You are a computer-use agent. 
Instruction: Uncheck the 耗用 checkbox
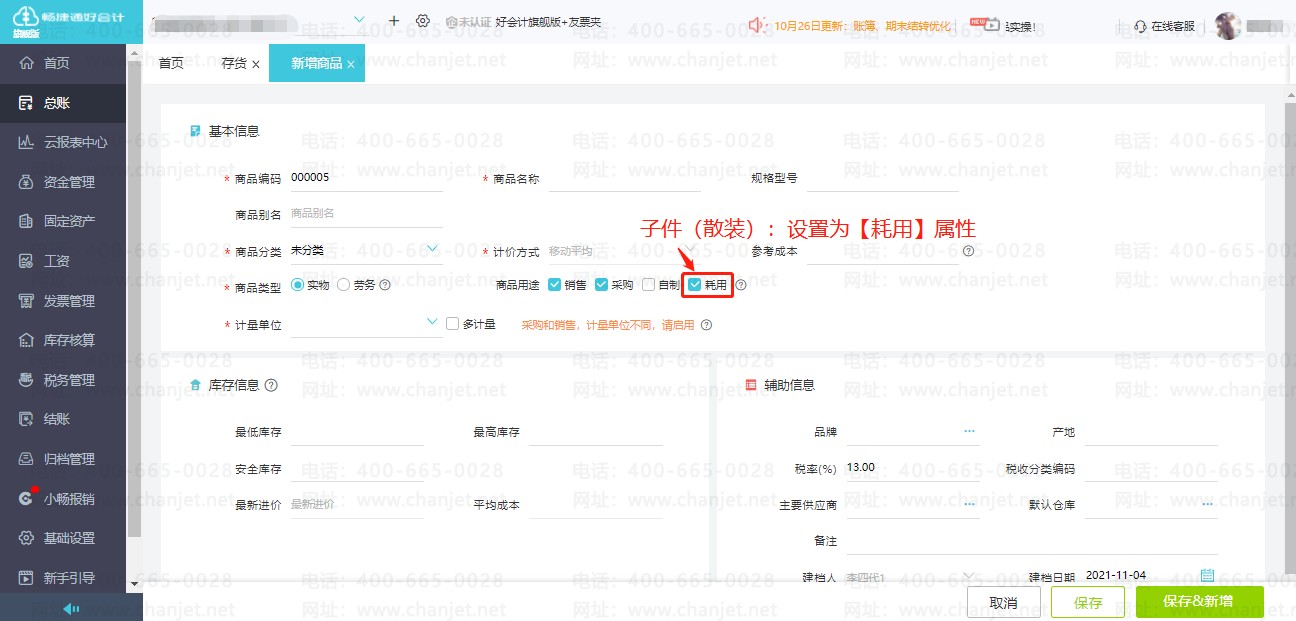click(695, 285)
